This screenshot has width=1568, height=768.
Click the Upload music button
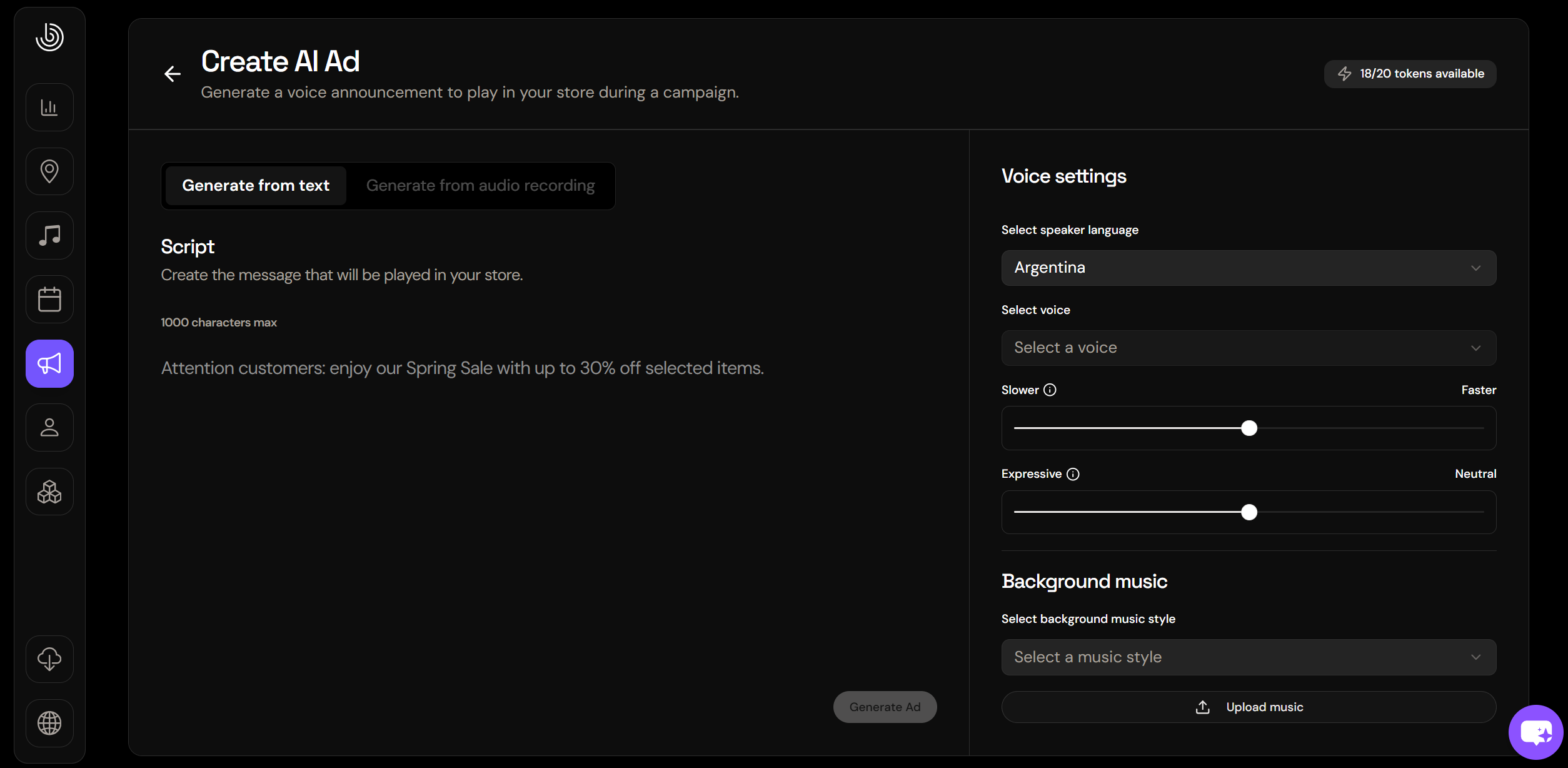tap(1249, 707)
